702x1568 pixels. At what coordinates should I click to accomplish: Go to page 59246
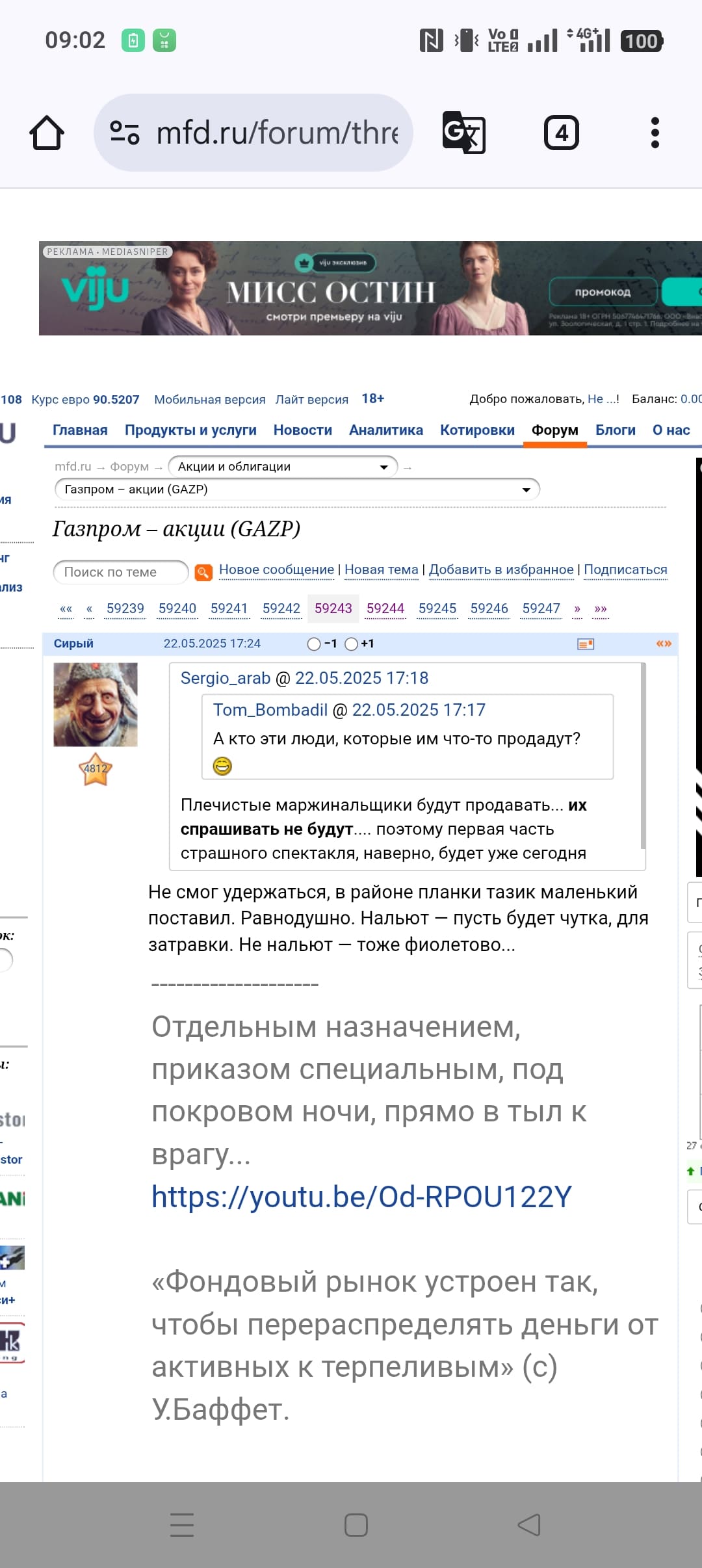(489, 608)
